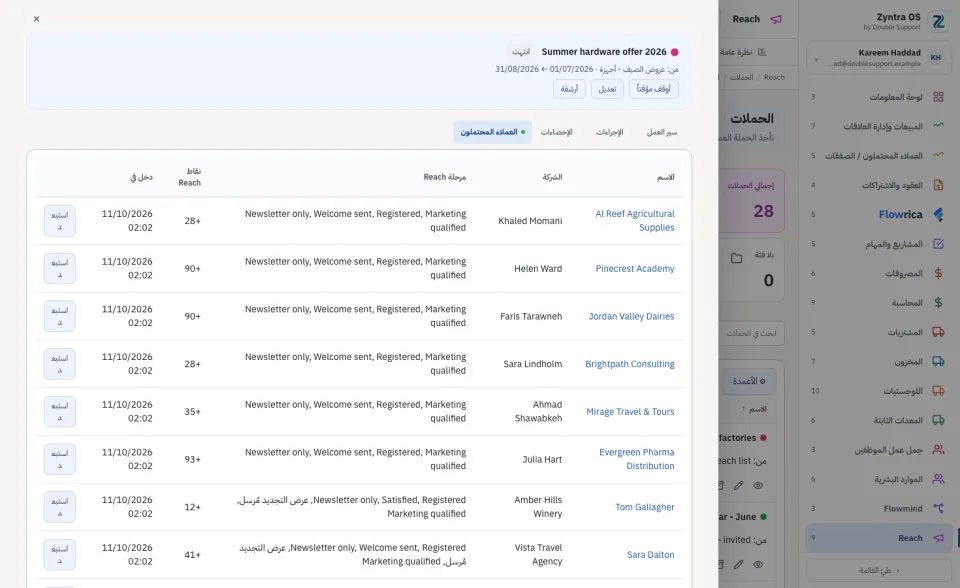Open the Sara Dalton lead link
960x588 pixels.
click(650, 555)
